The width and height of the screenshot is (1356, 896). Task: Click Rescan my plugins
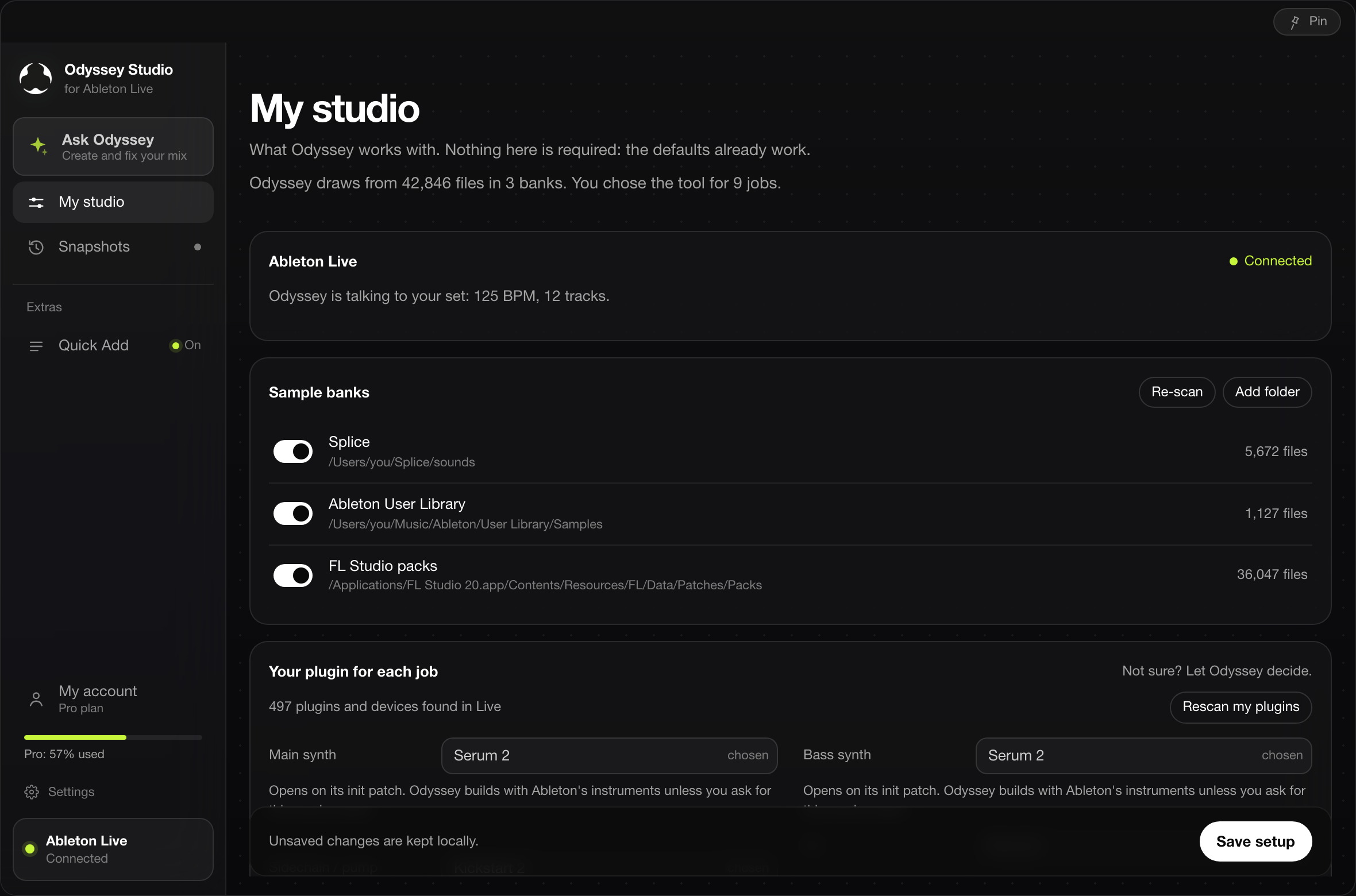pyautogui.click(x=1241, y=707)
